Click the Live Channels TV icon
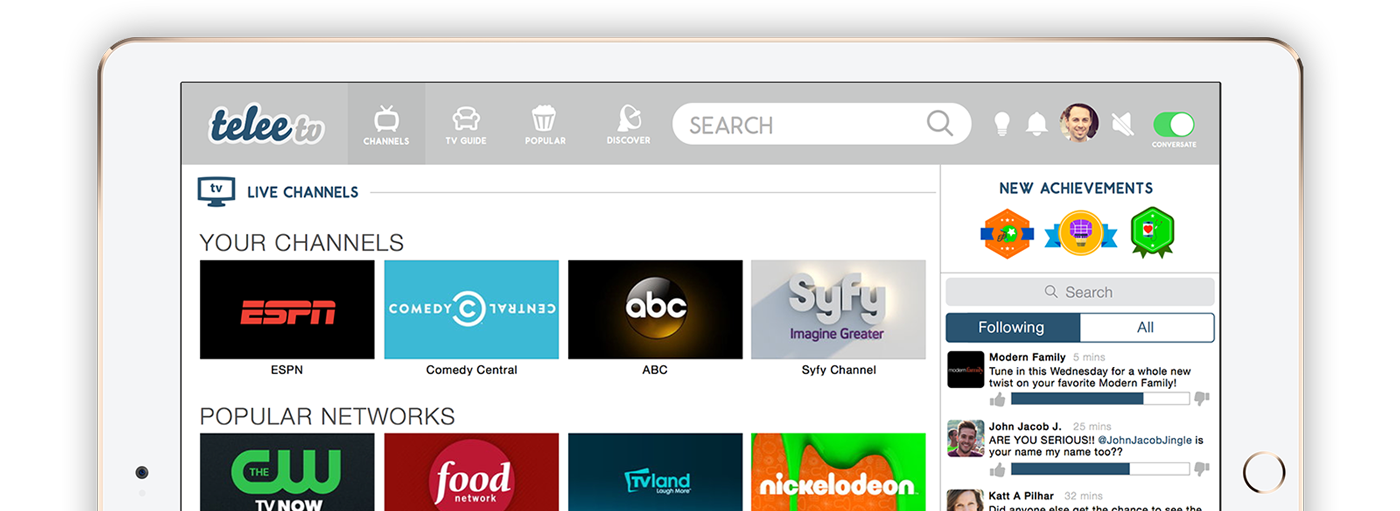This screenshot has width=1400, height=511. click(216, 191)
